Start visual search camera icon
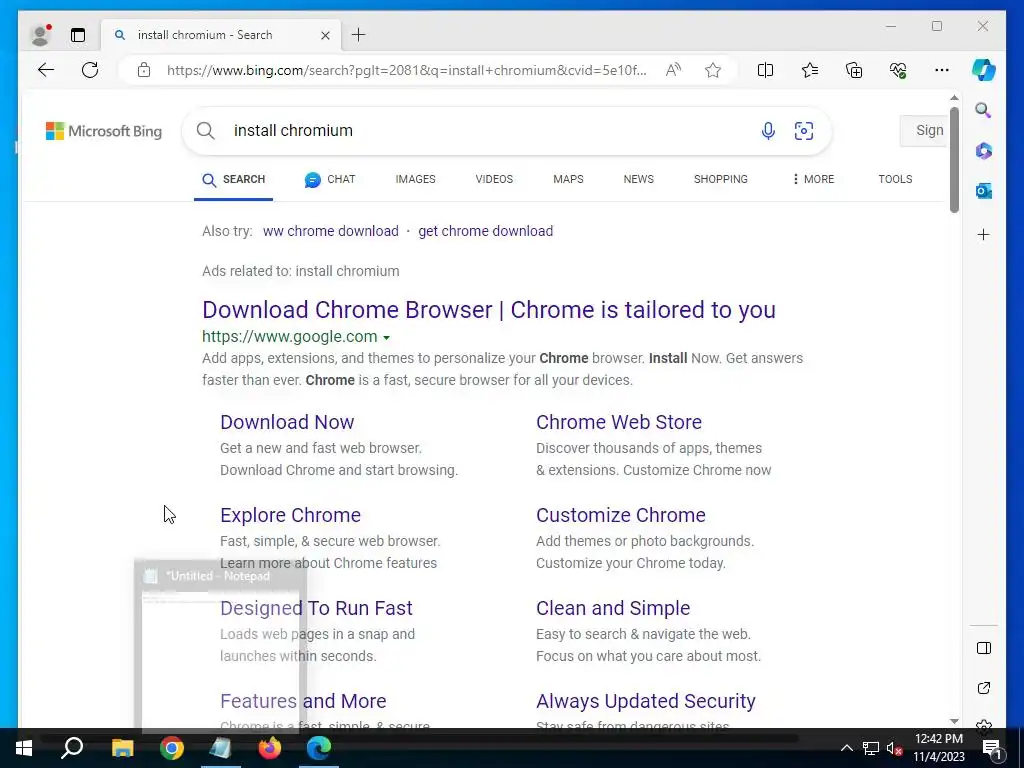1024x768 pixels. pos(804,131)
